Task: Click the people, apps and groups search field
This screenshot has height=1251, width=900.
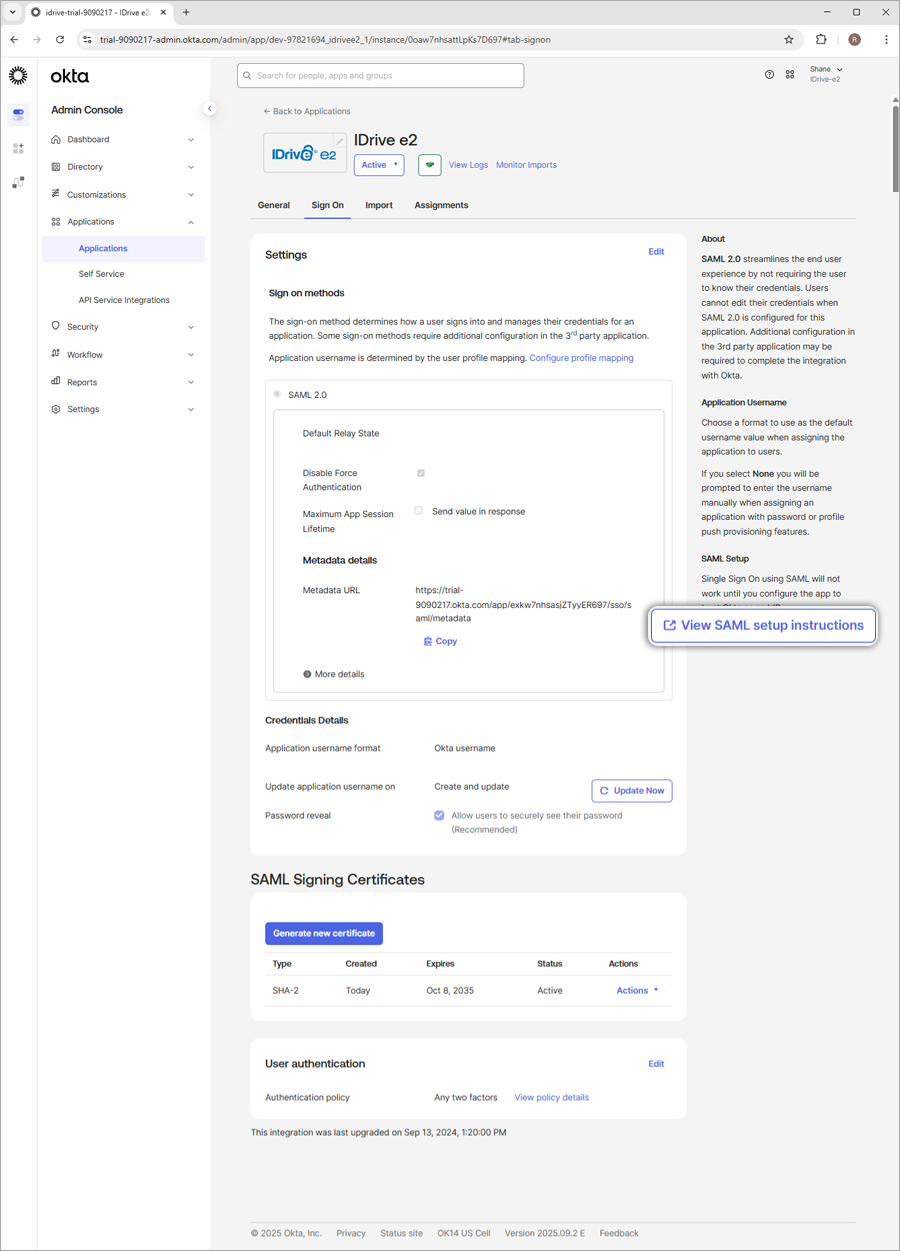Action: (x=381, y=76)
